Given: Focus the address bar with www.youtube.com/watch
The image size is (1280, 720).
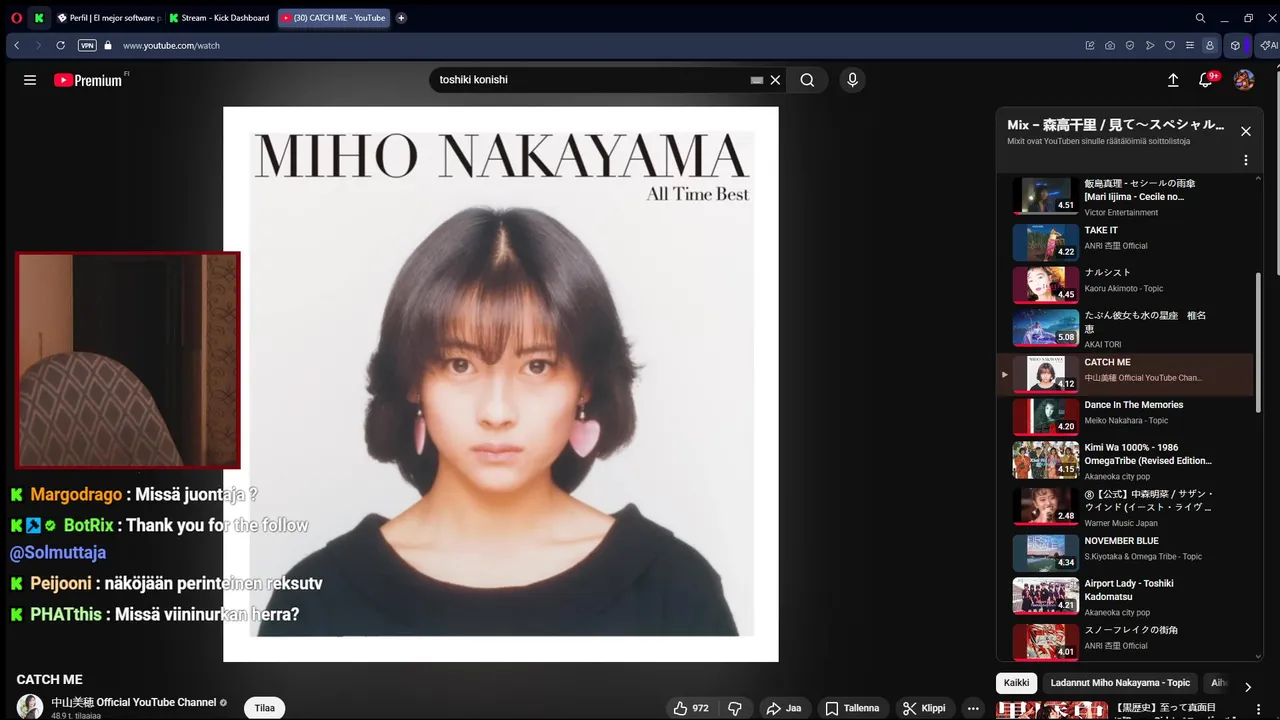Looking at the screenshot, I should (x=171, y=45).
